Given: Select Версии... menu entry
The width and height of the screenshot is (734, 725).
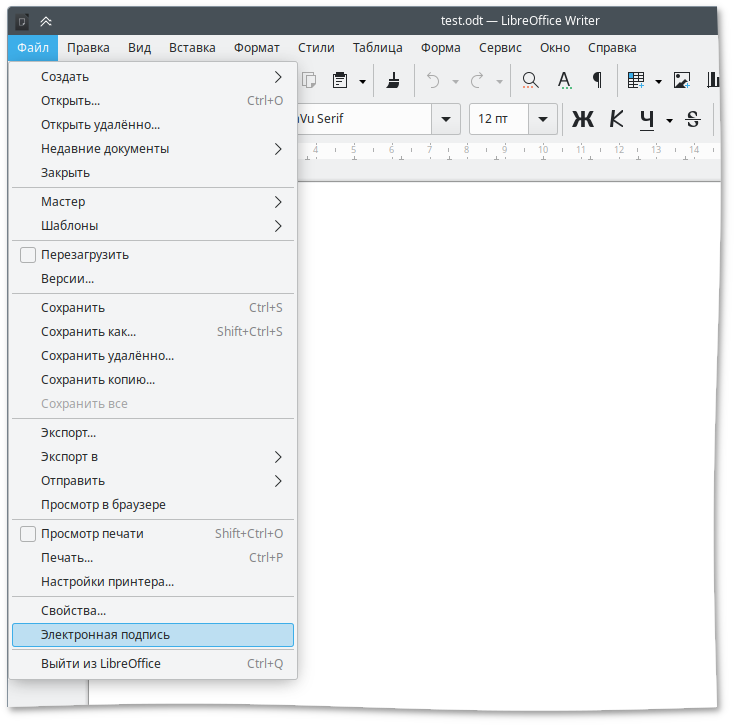Looking at the screenshot, I should (153, 279).
